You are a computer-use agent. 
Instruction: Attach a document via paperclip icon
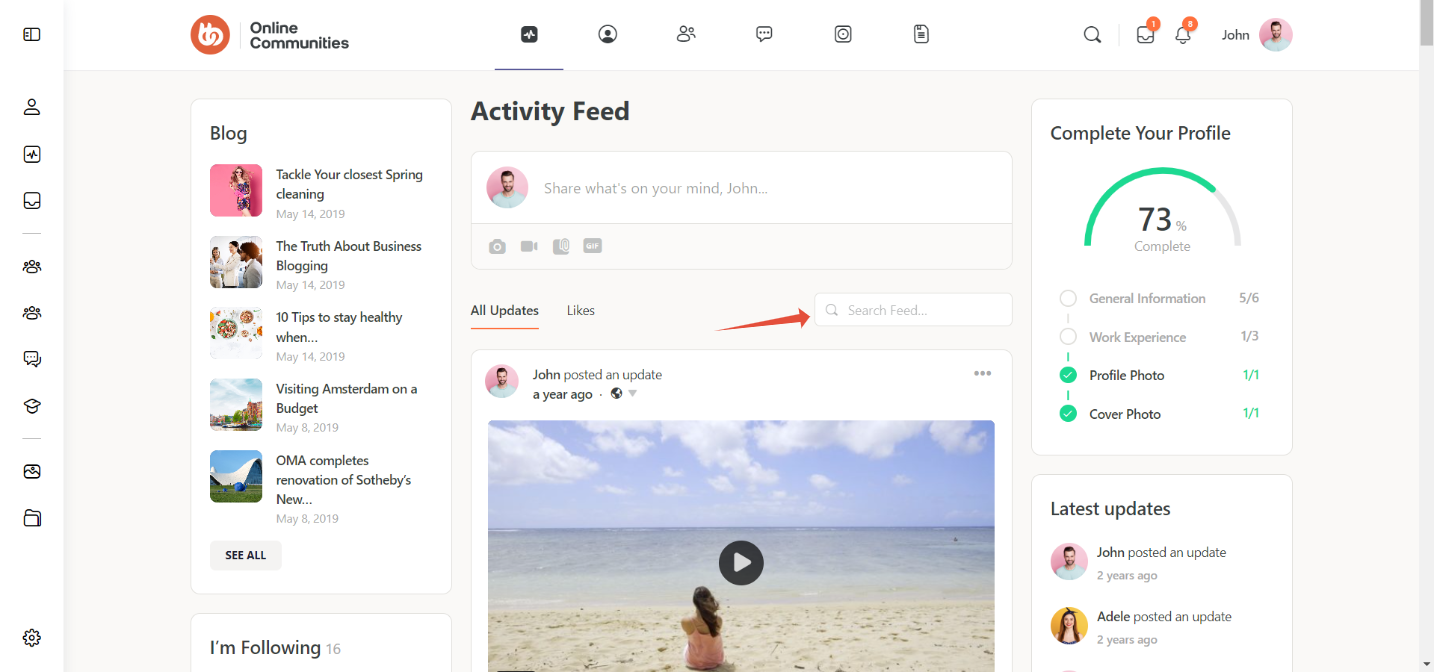(561, 246)
